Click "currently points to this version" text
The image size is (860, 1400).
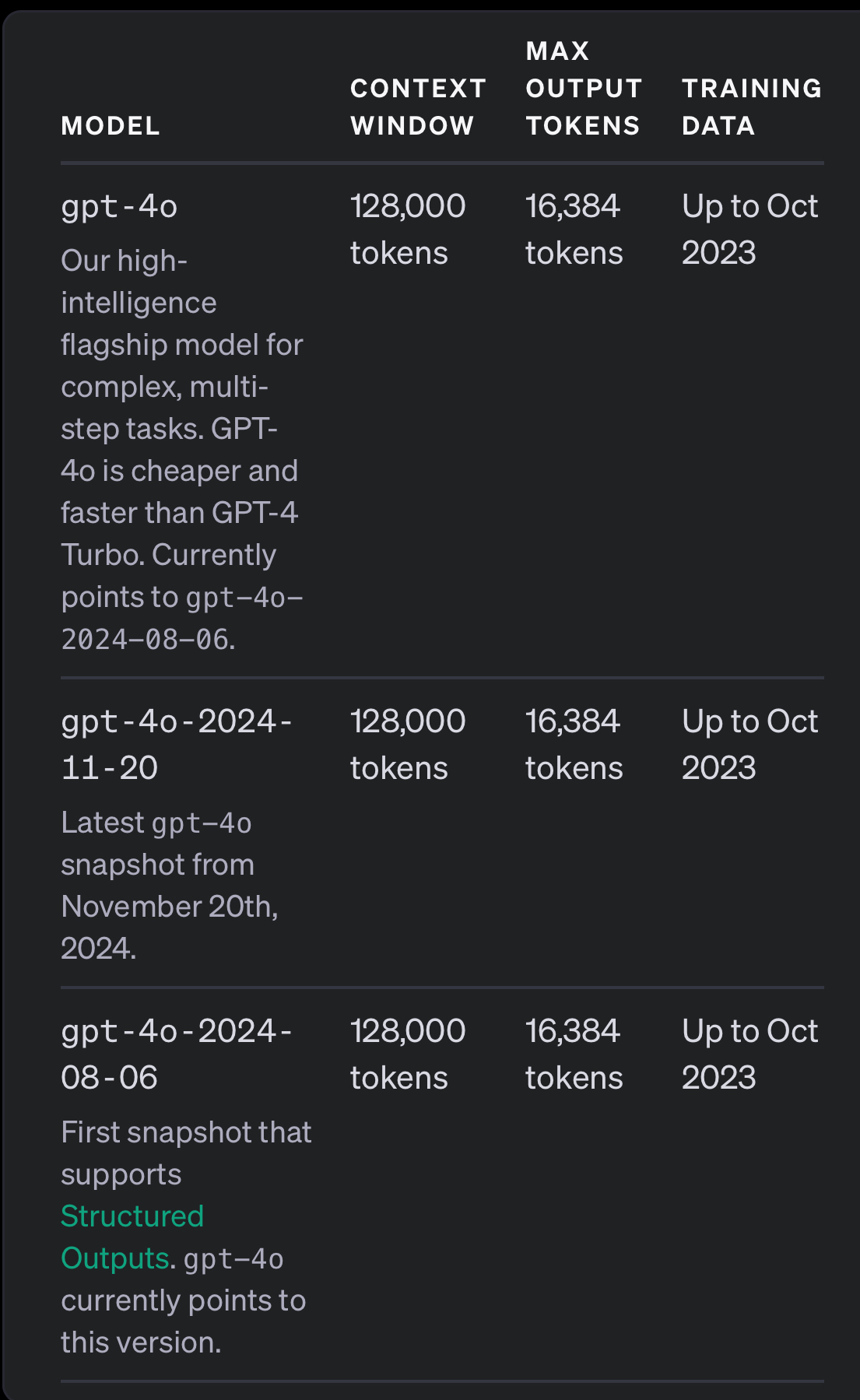(x=183, y=1321)
